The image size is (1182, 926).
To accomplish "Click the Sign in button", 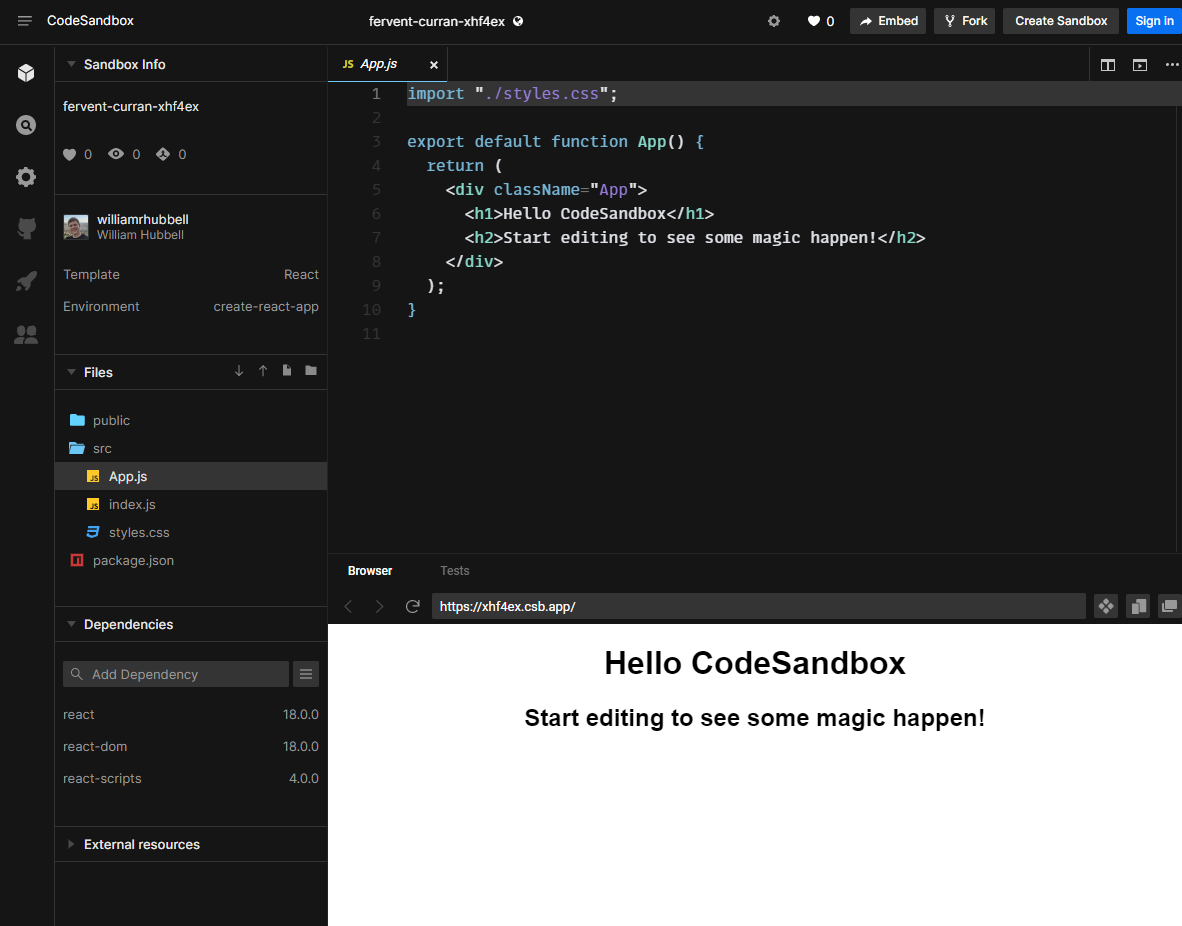I will (1154, 21).
